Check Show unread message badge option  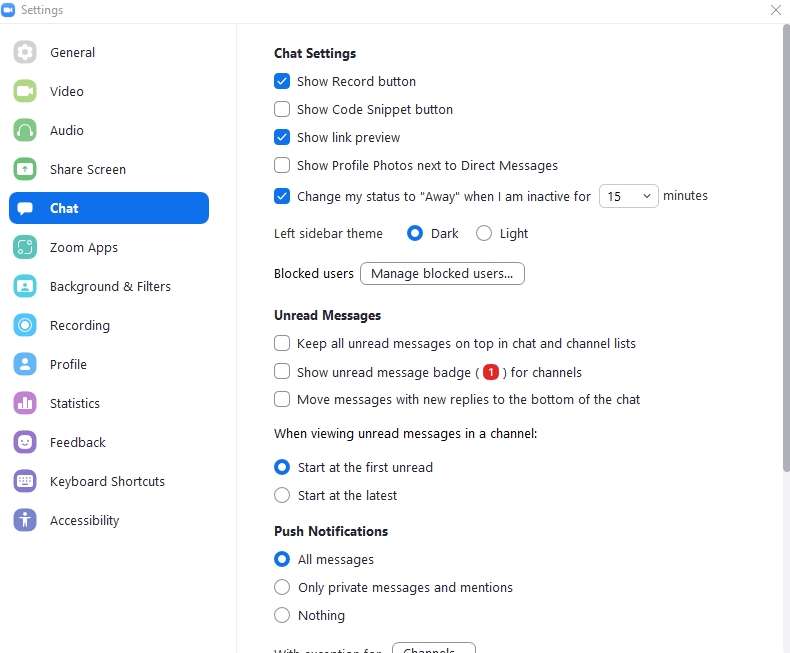[282, 372]
